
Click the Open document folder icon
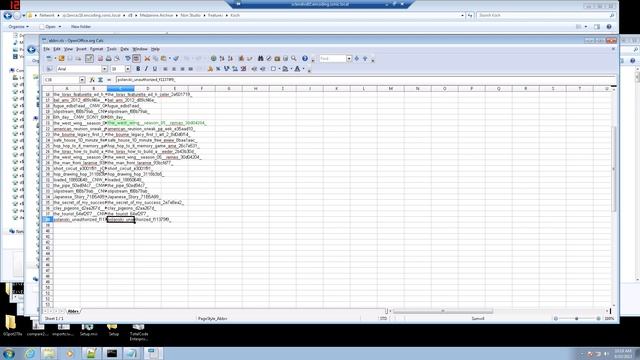pyautogui.click(x=61, y=59)
